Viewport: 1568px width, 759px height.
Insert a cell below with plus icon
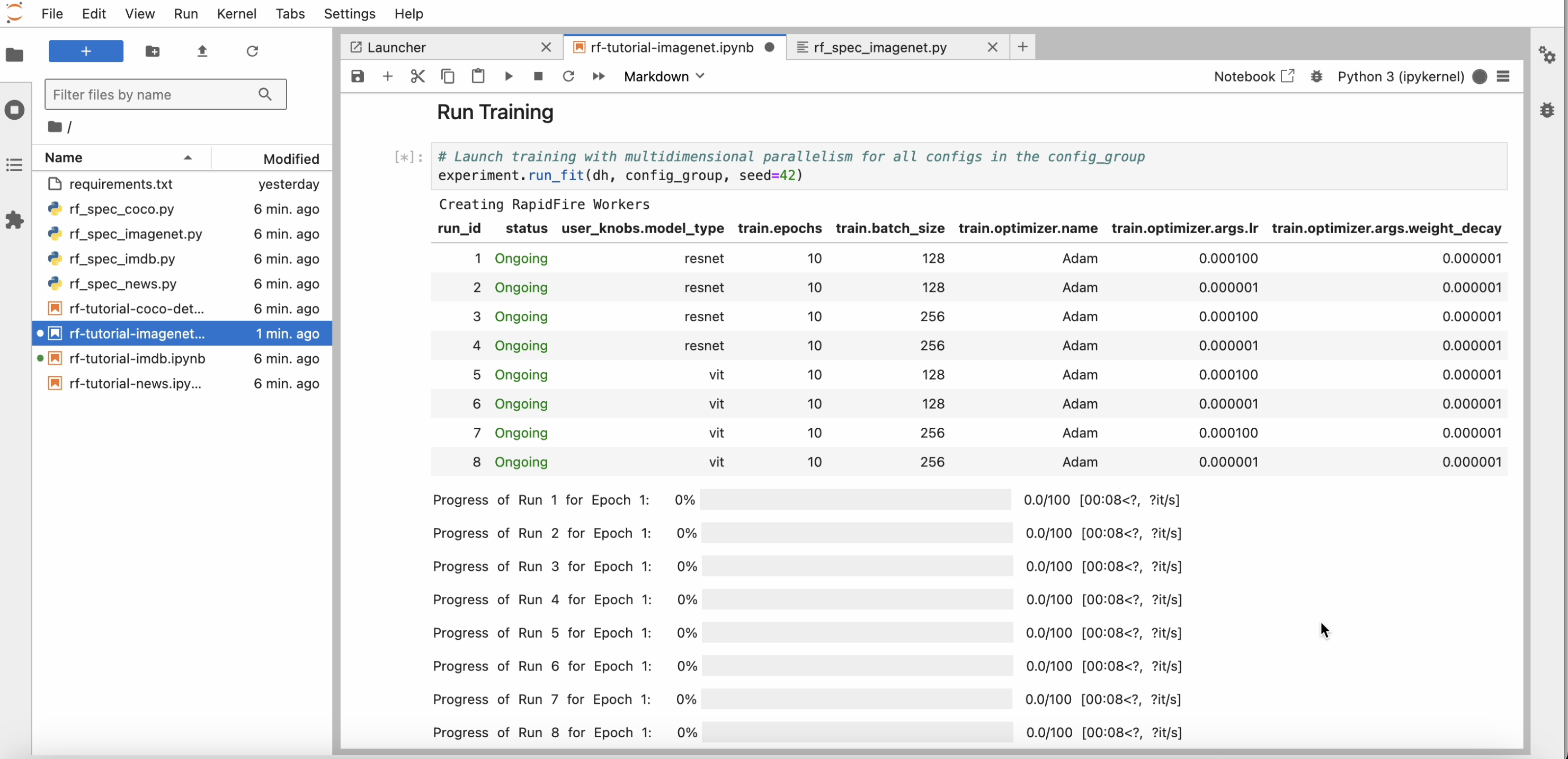coord(388,76)
